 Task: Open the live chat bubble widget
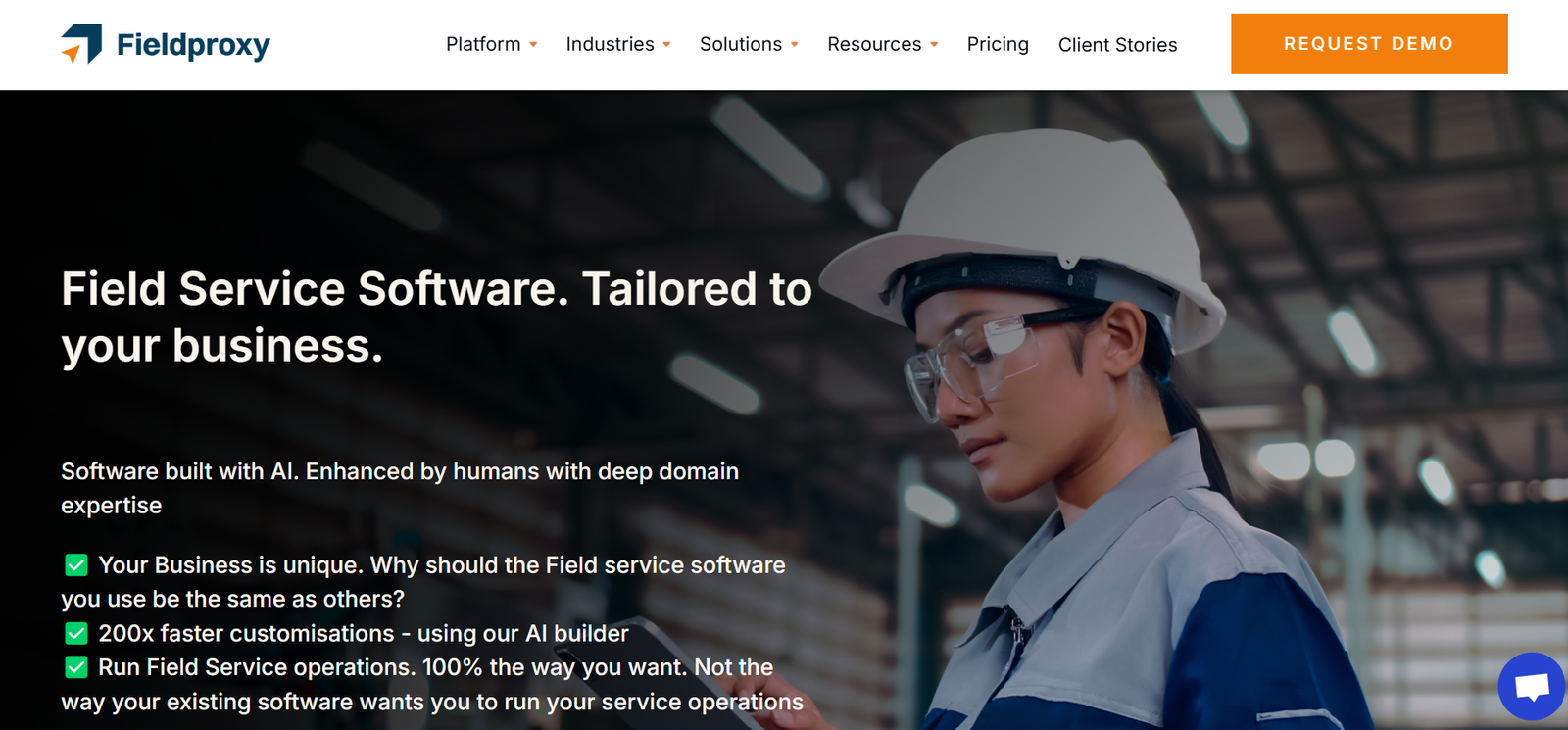click(x=1532, y=686)
